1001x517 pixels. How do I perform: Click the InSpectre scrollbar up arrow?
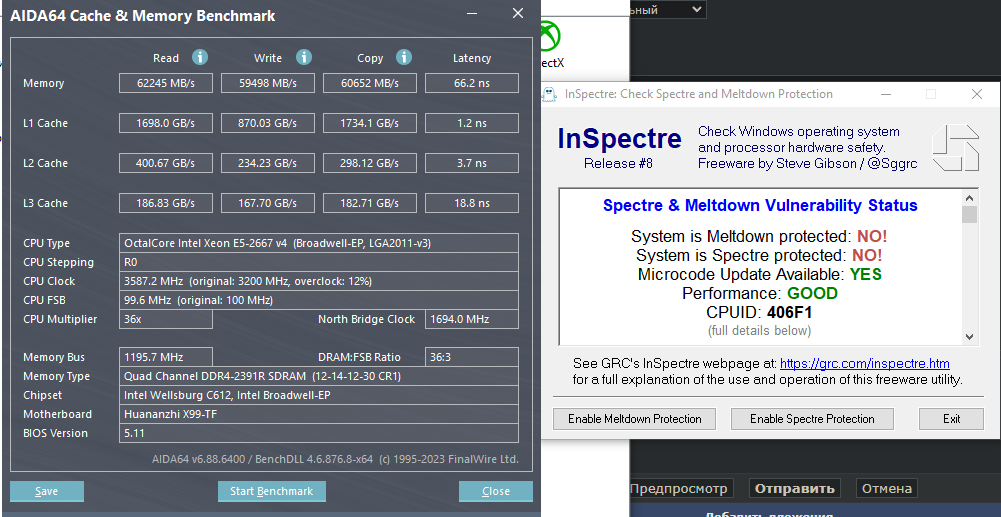coord(969,197)
